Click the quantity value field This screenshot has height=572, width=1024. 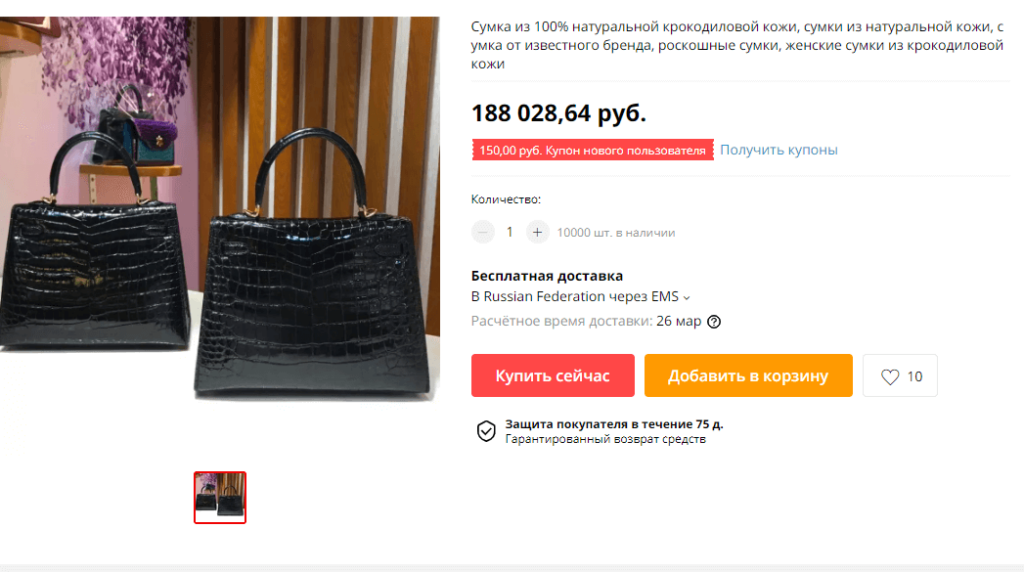click(x=510, y=232)
